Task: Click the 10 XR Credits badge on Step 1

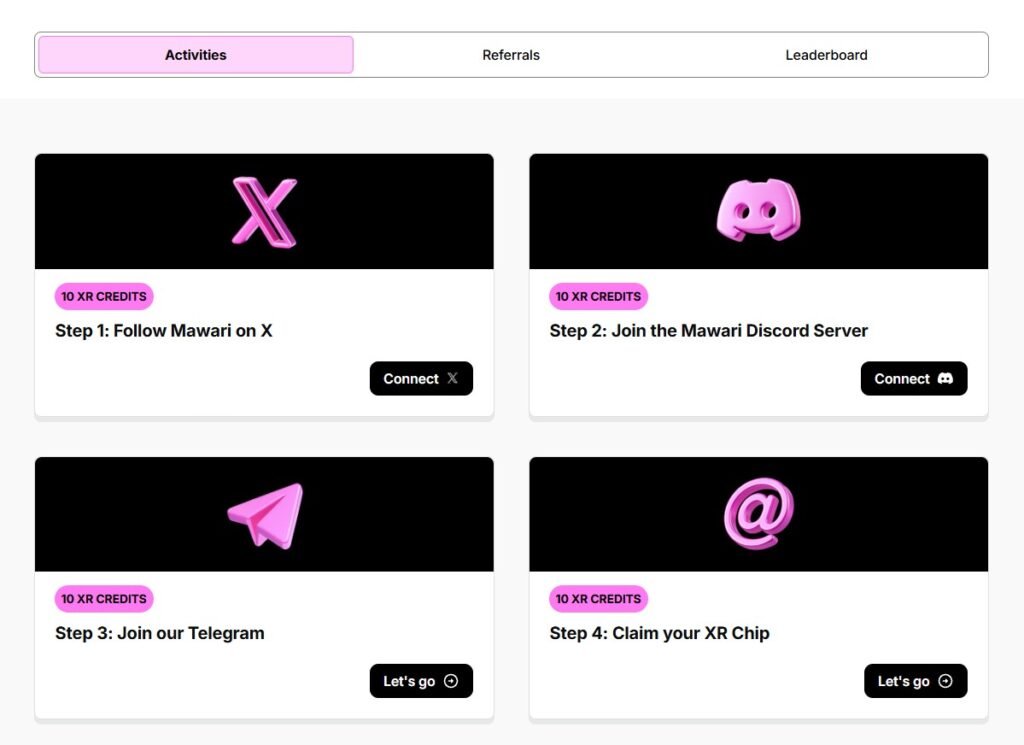Action: pos(104,296)
